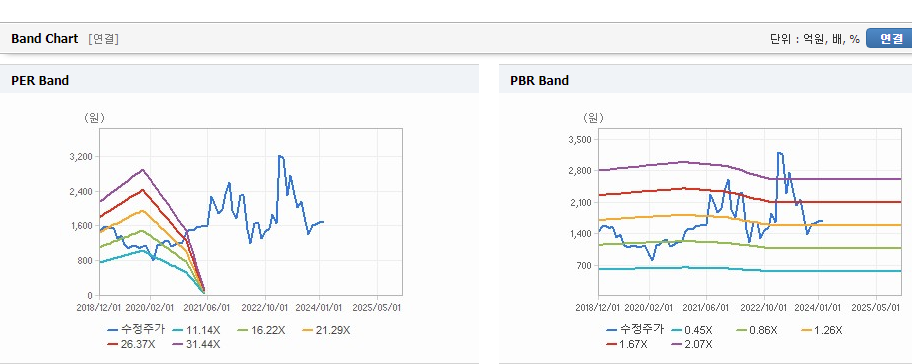
Task: Toggle 1.26X series in PBR Band legend
Action: (x=822, y=330)
